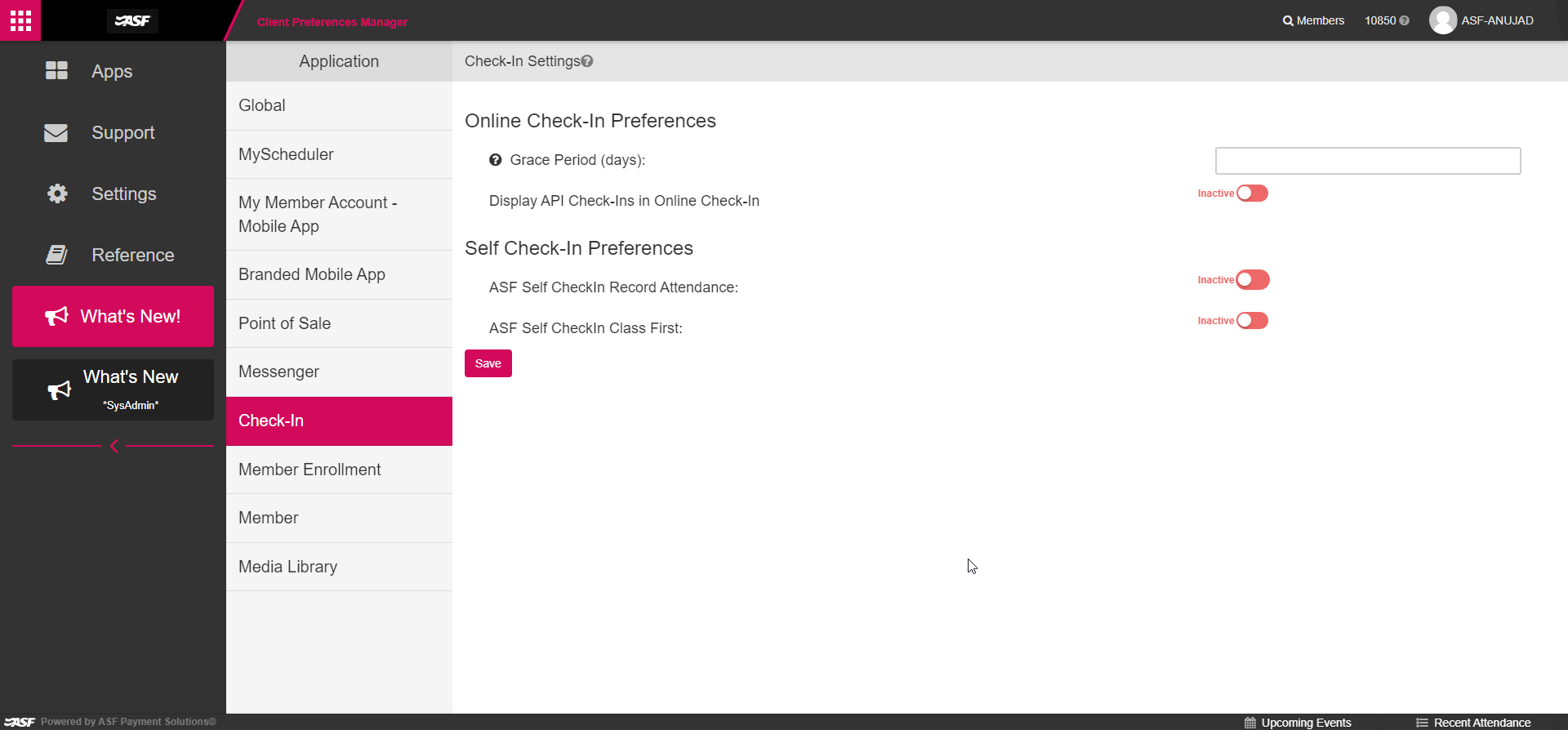Open Settings via the gear icon
This screenshot has height=730, width=1568.
57,194
